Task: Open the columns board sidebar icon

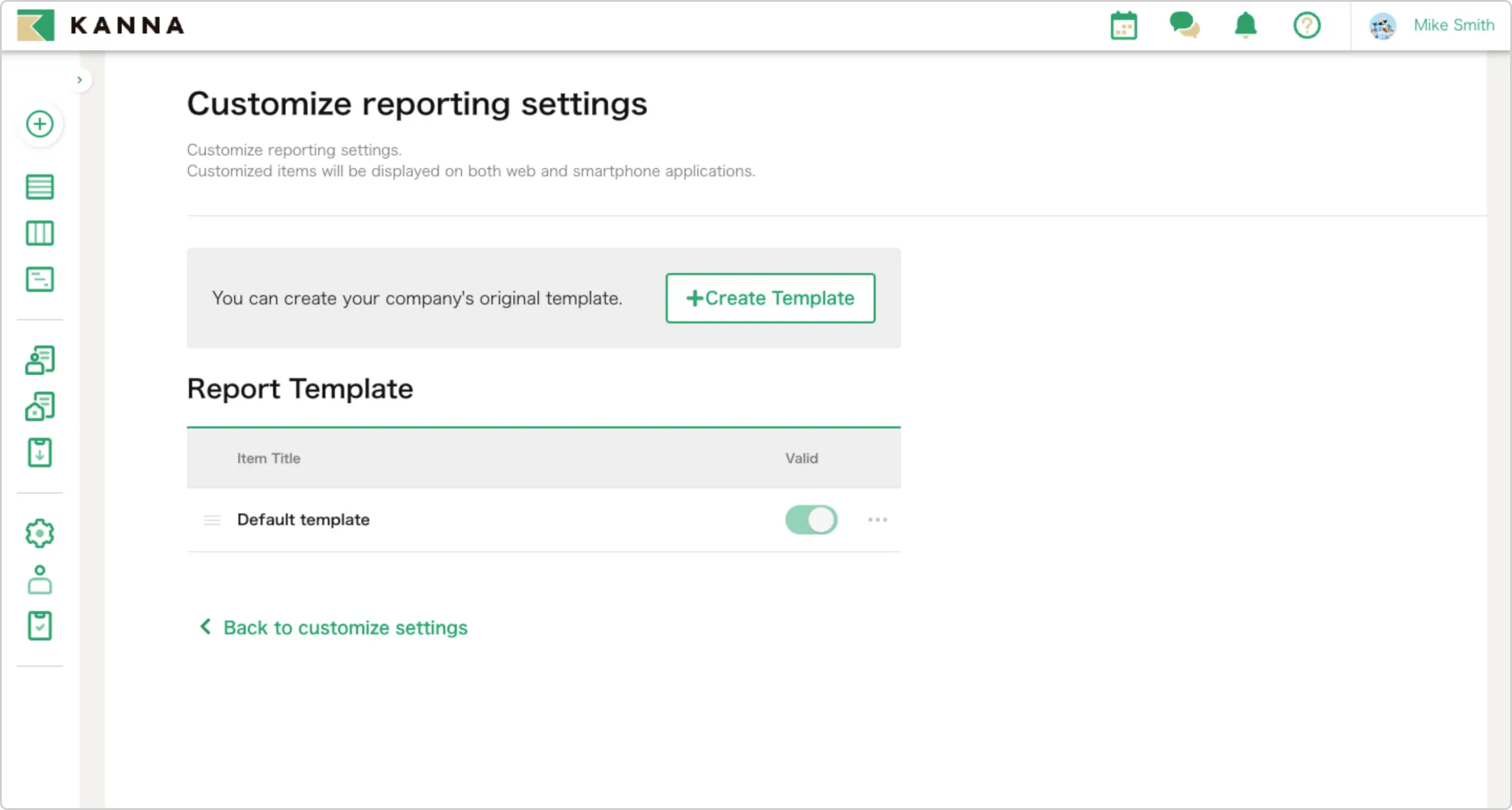Action: (40, 233)
